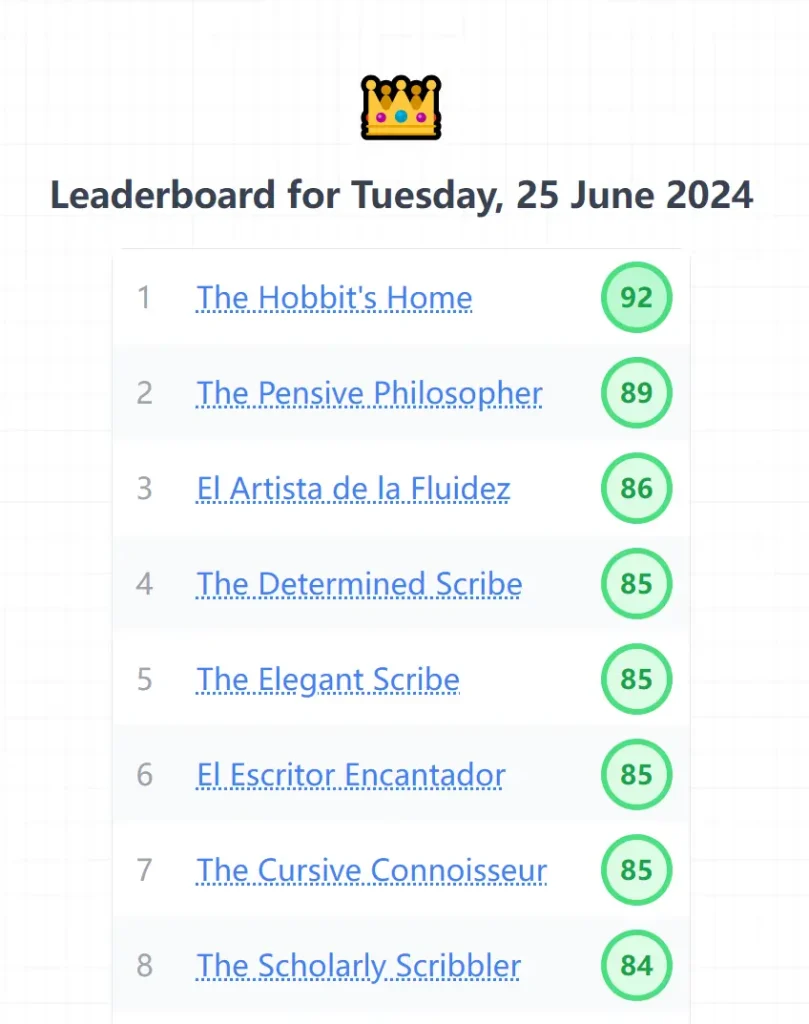This screenshot has height=1024, width=809.
Task: Click The Elegant Scribe's score circle
Action: [636, 680]
